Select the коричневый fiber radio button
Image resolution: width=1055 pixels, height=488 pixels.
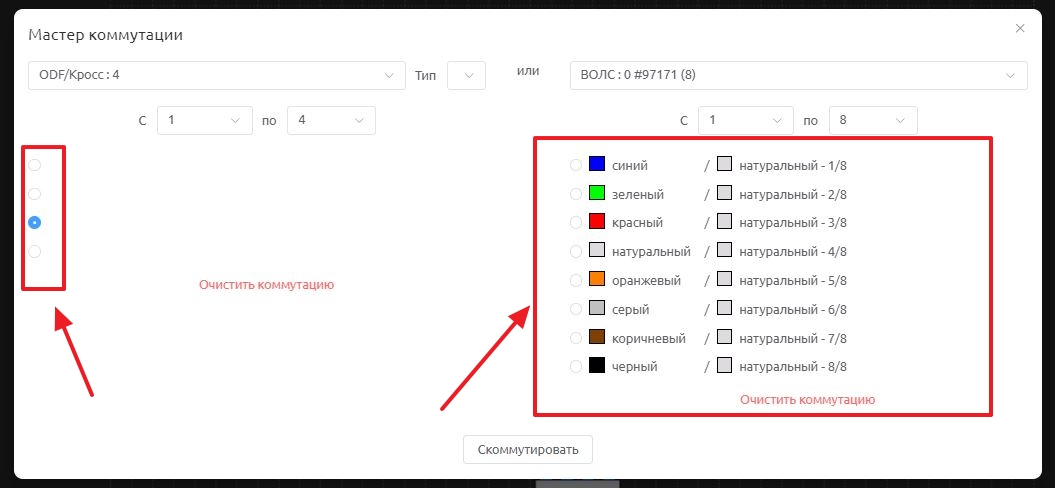click(x=576, y=338)
